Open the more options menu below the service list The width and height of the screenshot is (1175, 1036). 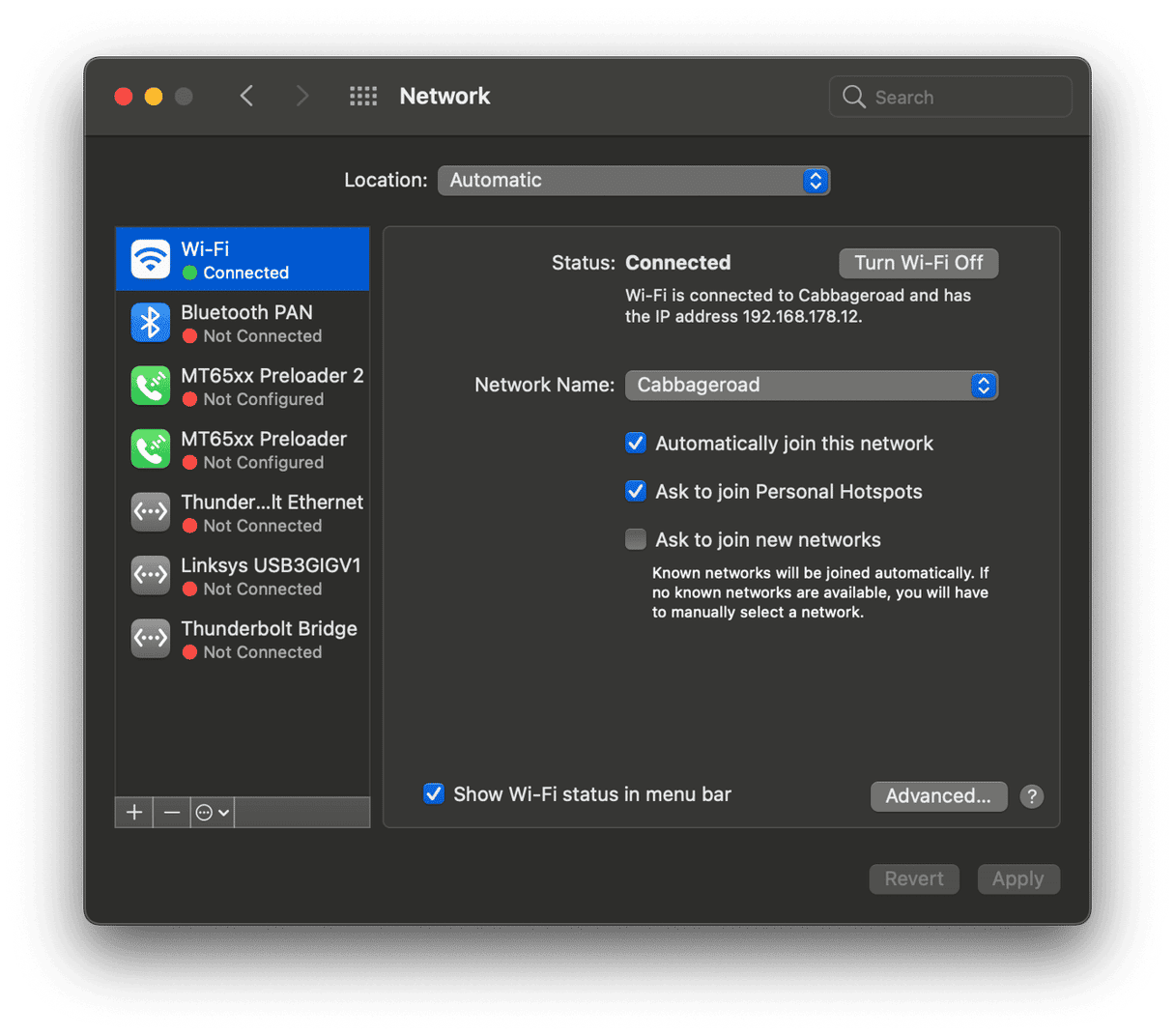[212, 812]
